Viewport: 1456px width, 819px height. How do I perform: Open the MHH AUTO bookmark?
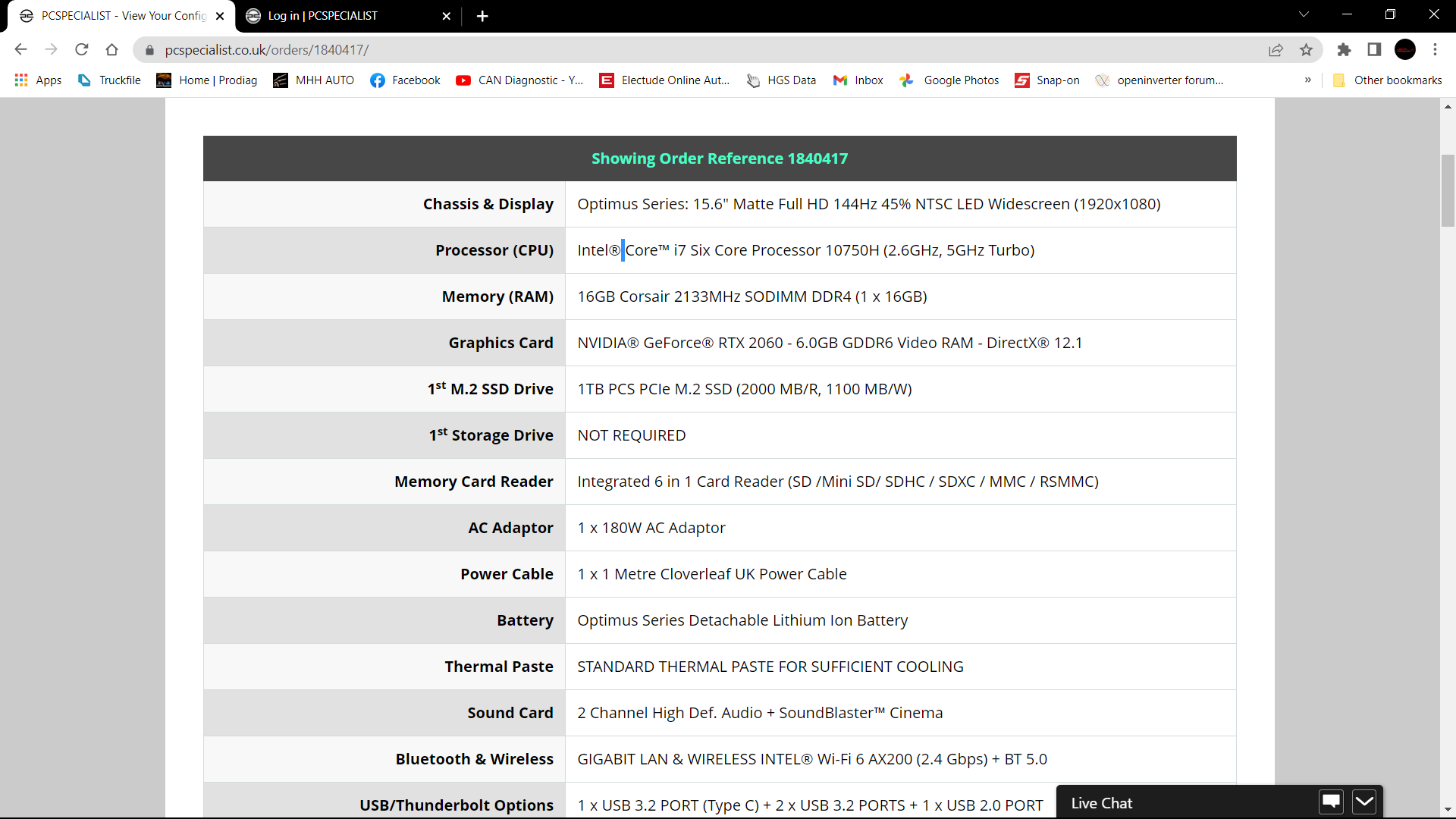pos(314,80)
